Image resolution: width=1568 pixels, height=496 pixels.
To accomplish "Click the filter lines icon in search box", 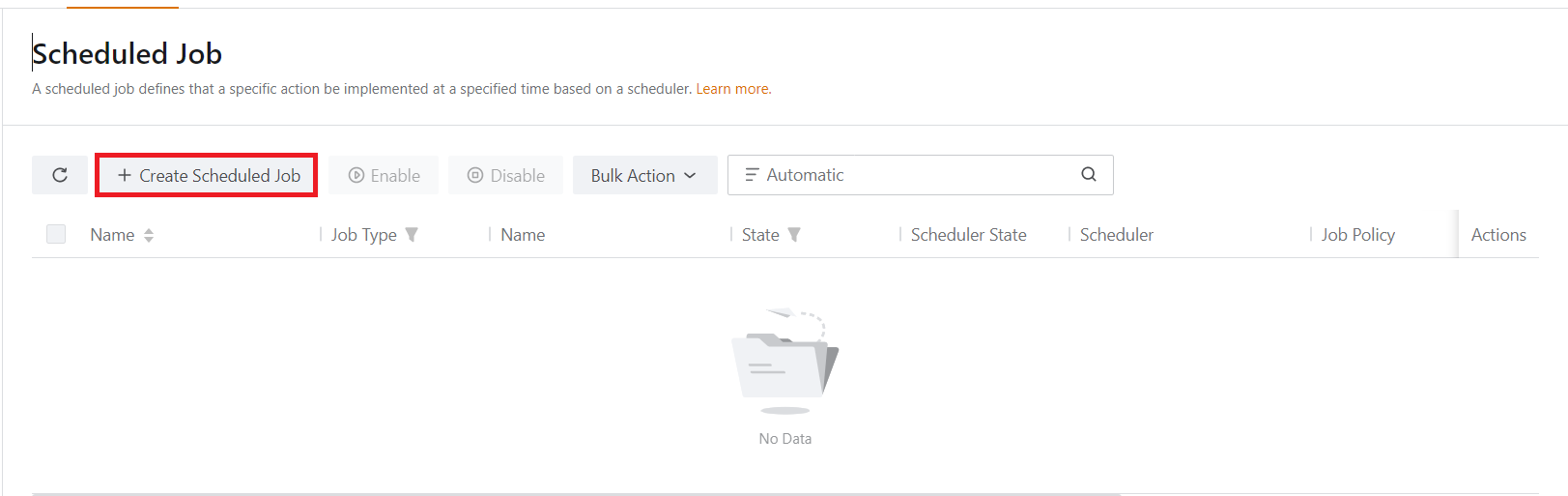I will [x=752, y=175].
